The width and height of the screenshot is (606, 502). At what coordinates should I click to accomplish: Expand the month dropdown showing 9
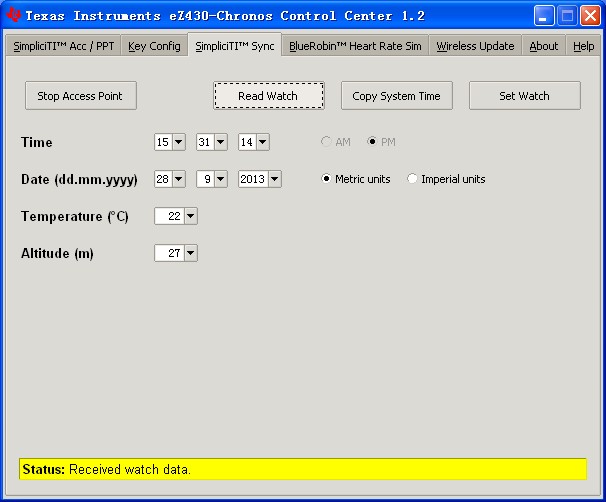pos(220,179)
